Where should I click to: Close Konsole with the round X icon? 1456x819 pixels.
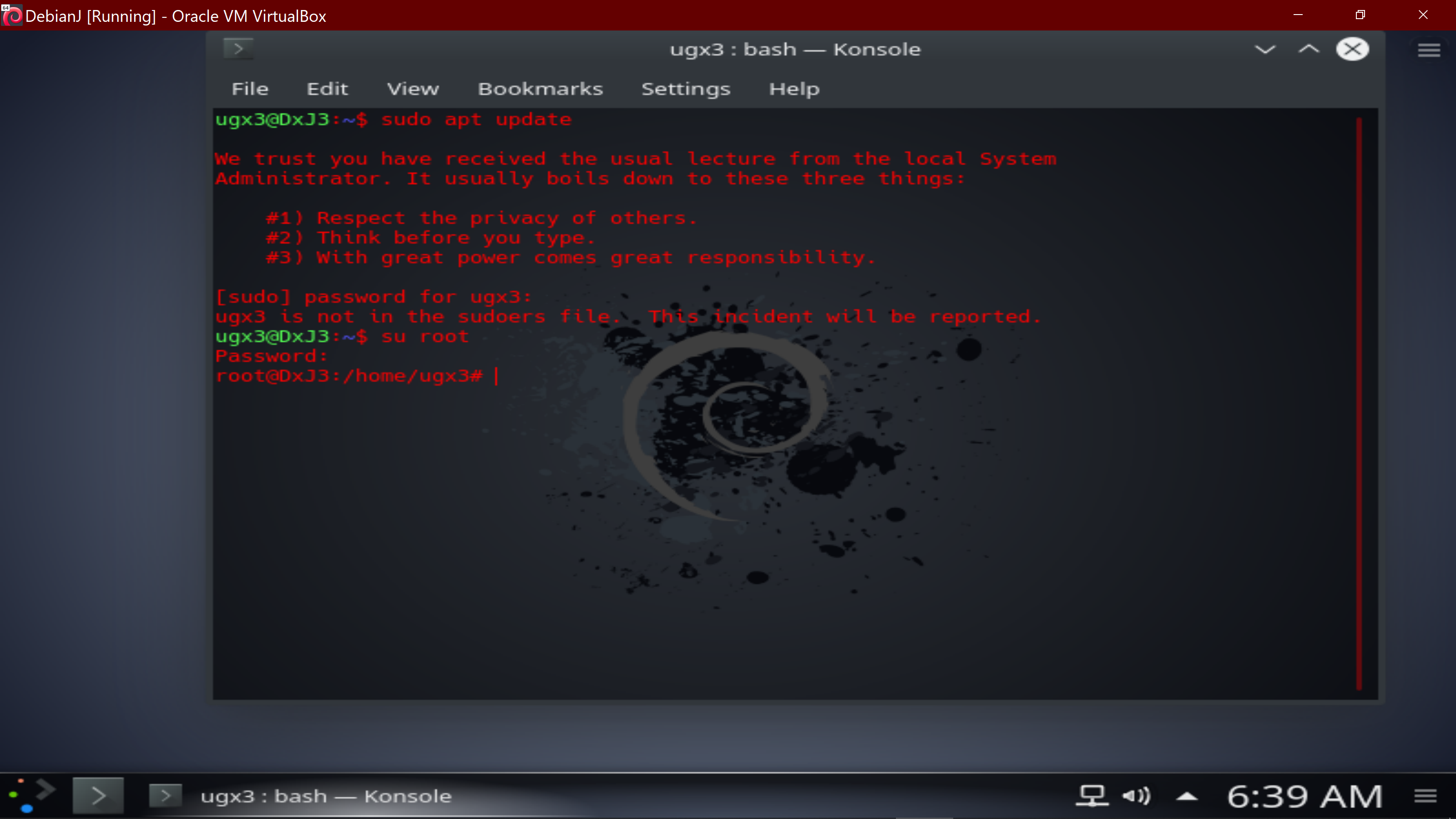[1352, 49]
